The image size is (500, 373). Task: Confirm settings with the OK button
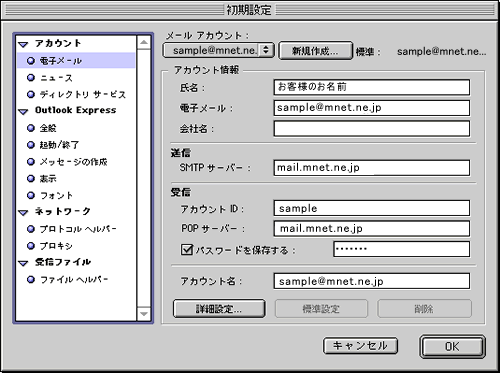click(452, 347)
